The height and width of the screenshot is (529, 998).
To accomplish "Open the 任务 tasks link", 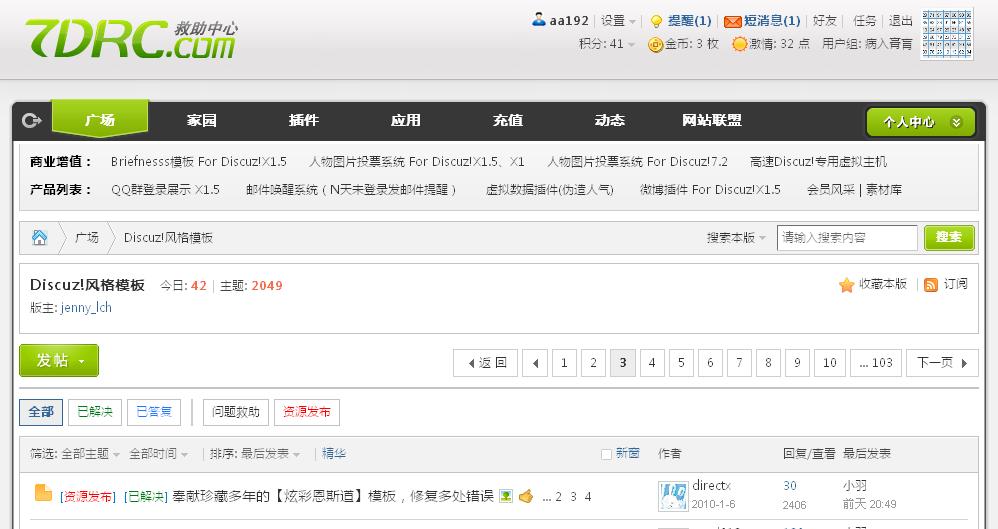I will click(864, 21).
